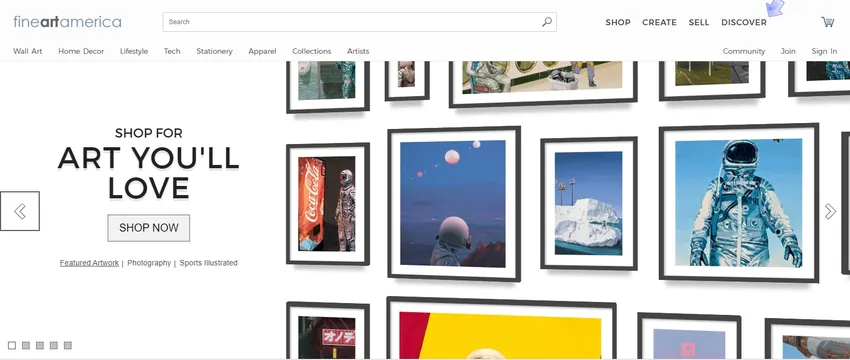
Task: Open the DISCOVER menu
Action: coord(744,22)
